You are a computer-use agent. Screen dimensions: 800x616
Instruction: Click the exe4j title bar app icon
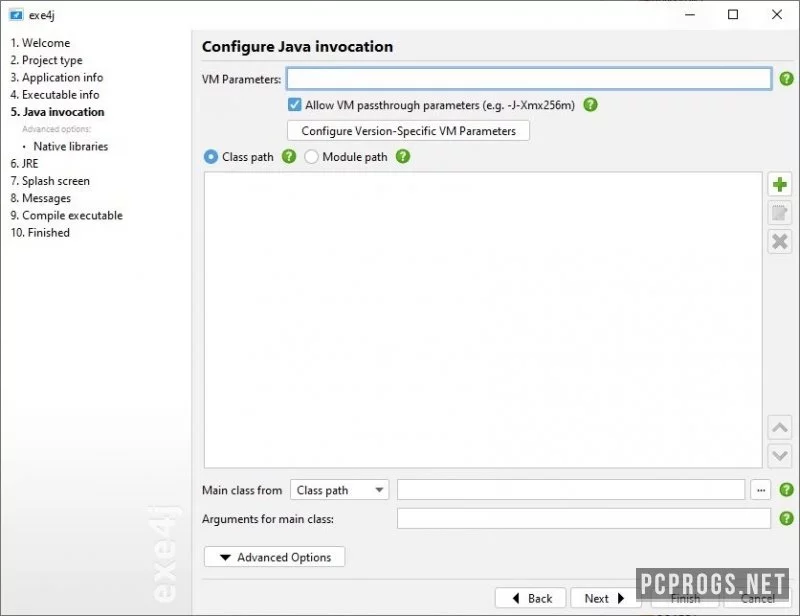click(x=16, y=15)
